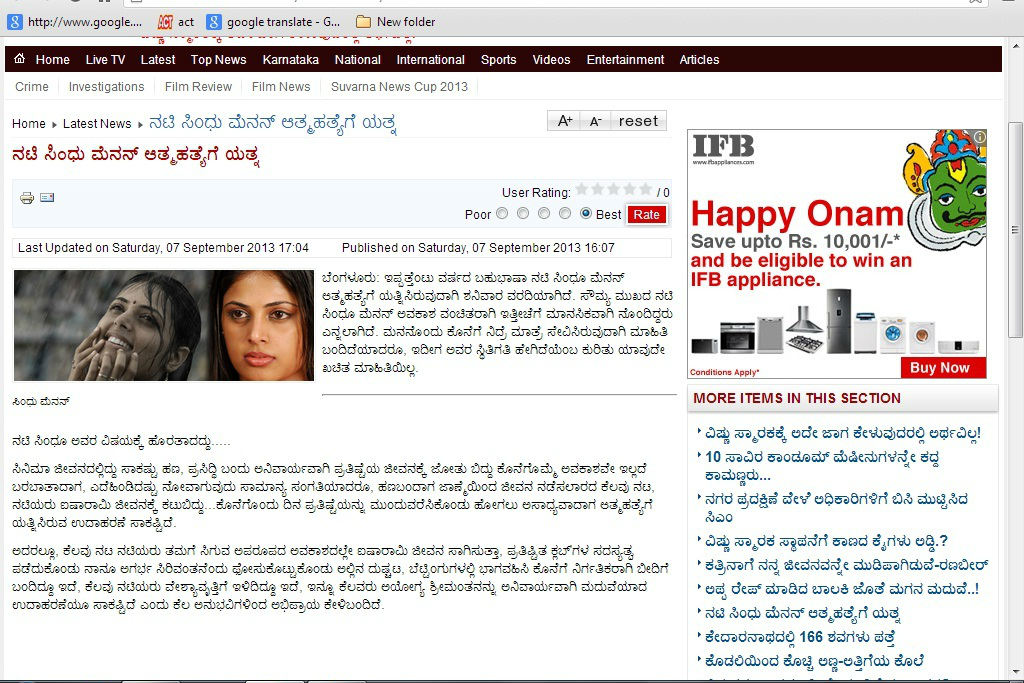Open the Entertainment menu item
This screenshot has height=683, width=1024.
[625, 59]
